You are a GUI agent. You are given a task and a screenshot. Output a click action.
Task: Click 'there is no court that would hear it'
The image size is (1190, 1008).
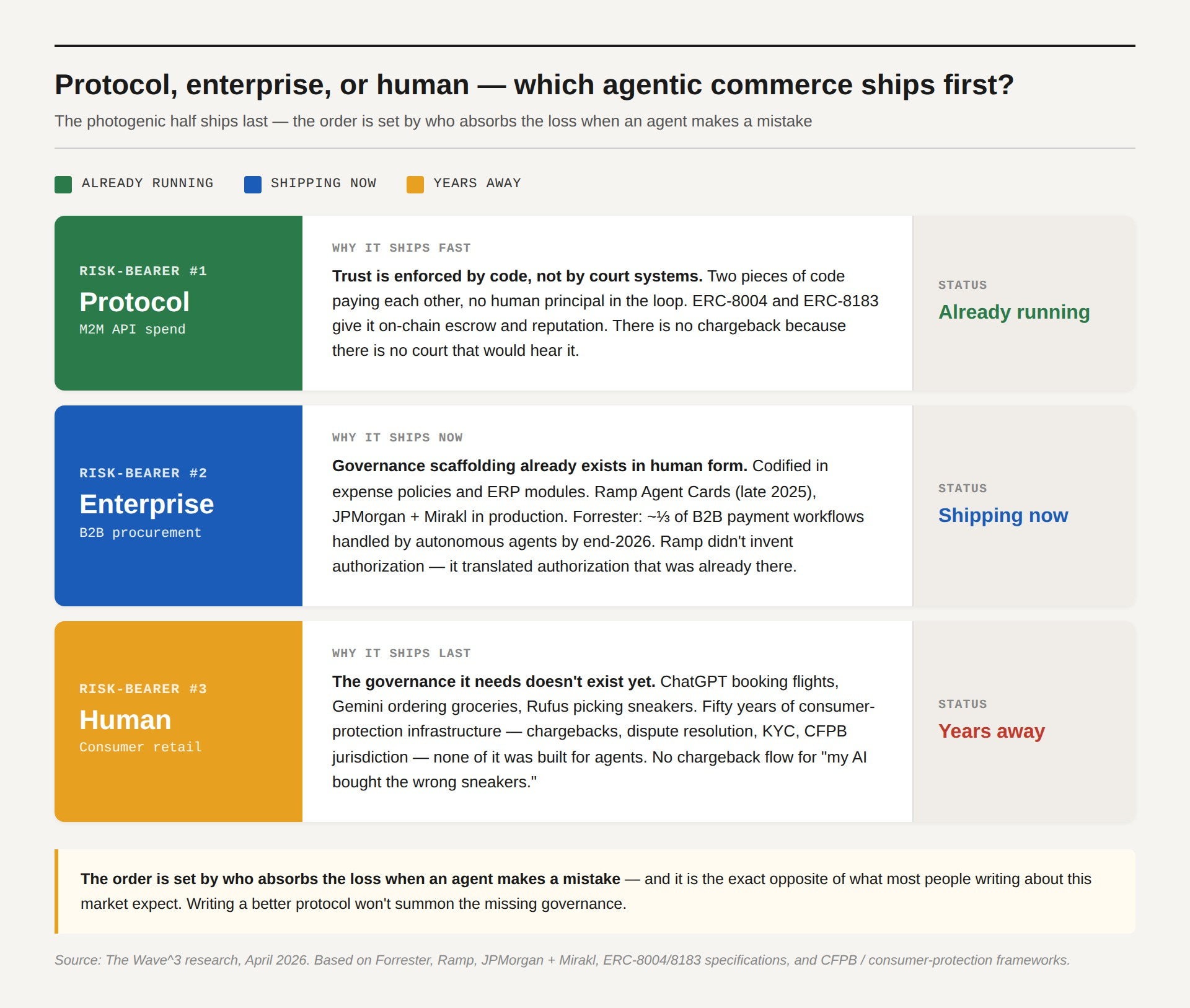click(x=456, y=350)
